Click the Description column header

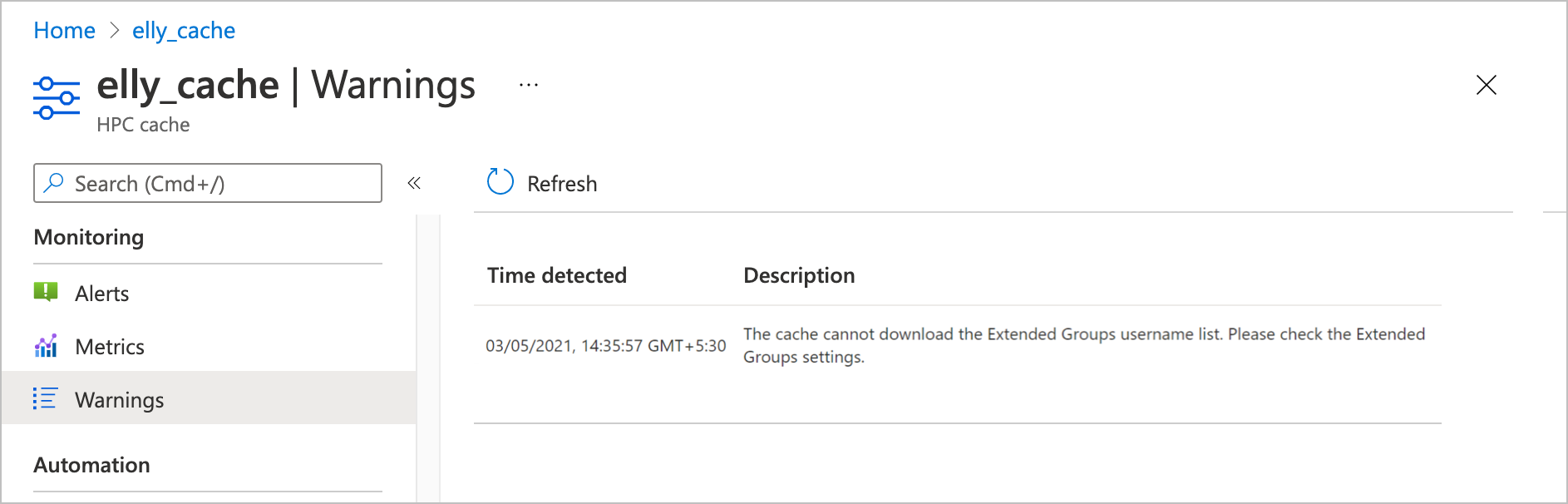pos(799,274)
